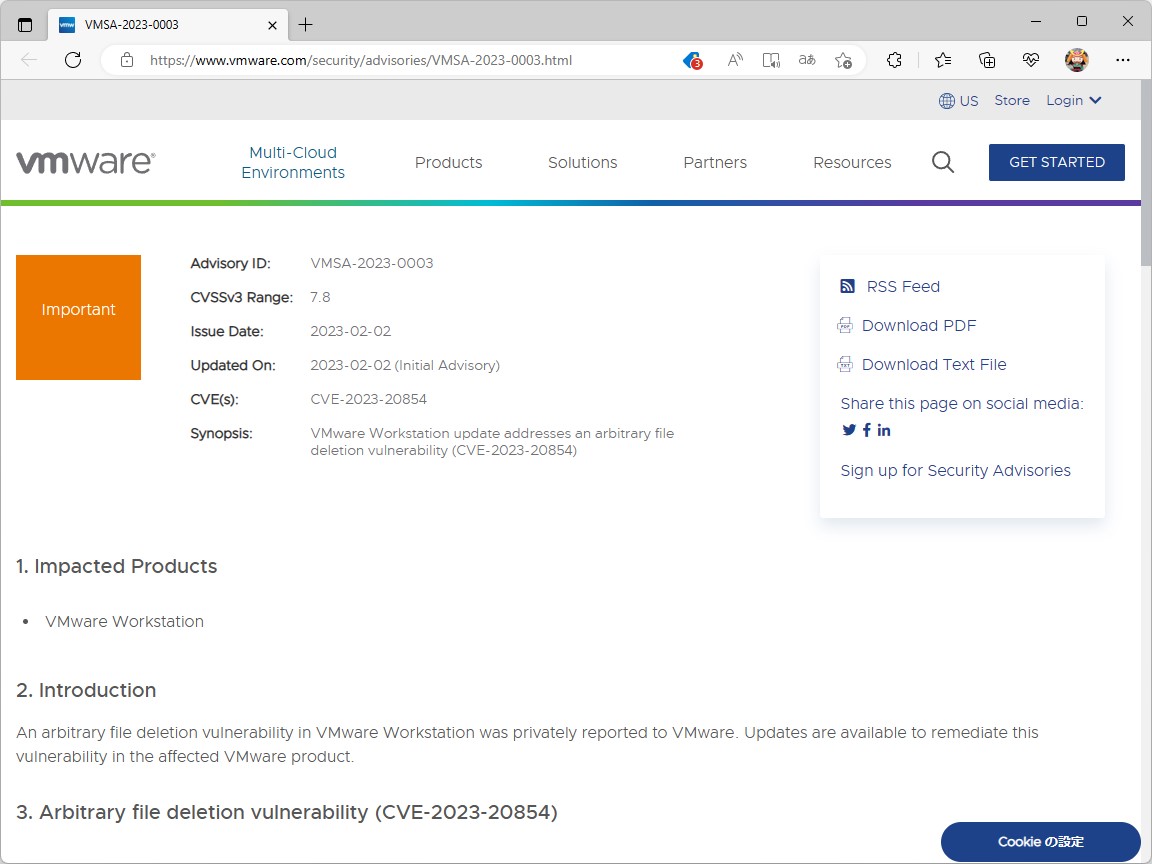View site information lock icon

127,60
